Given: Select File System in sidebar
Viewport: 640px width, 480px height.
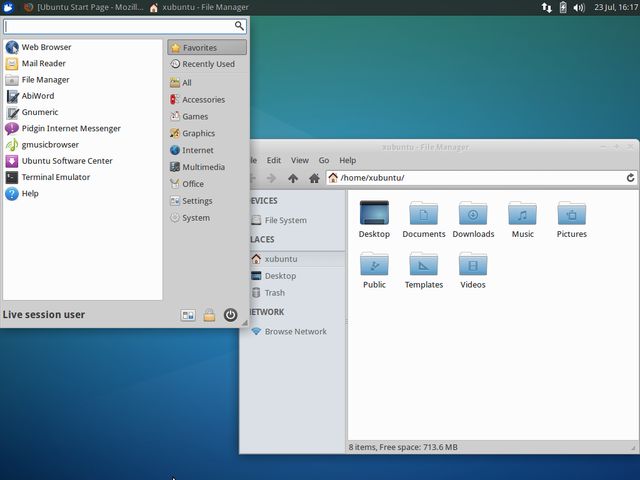Looking at the screenshot, I should click(298, 220).
